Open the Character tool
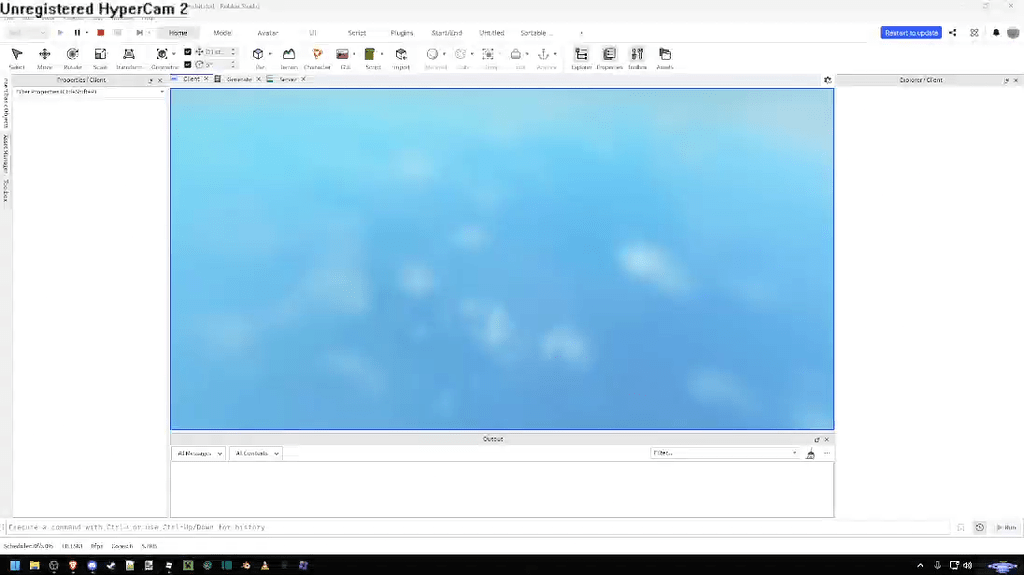Image resolution: width=1024 pixels, height=575 pixels. pyautogui.click(x=317, y=58)
